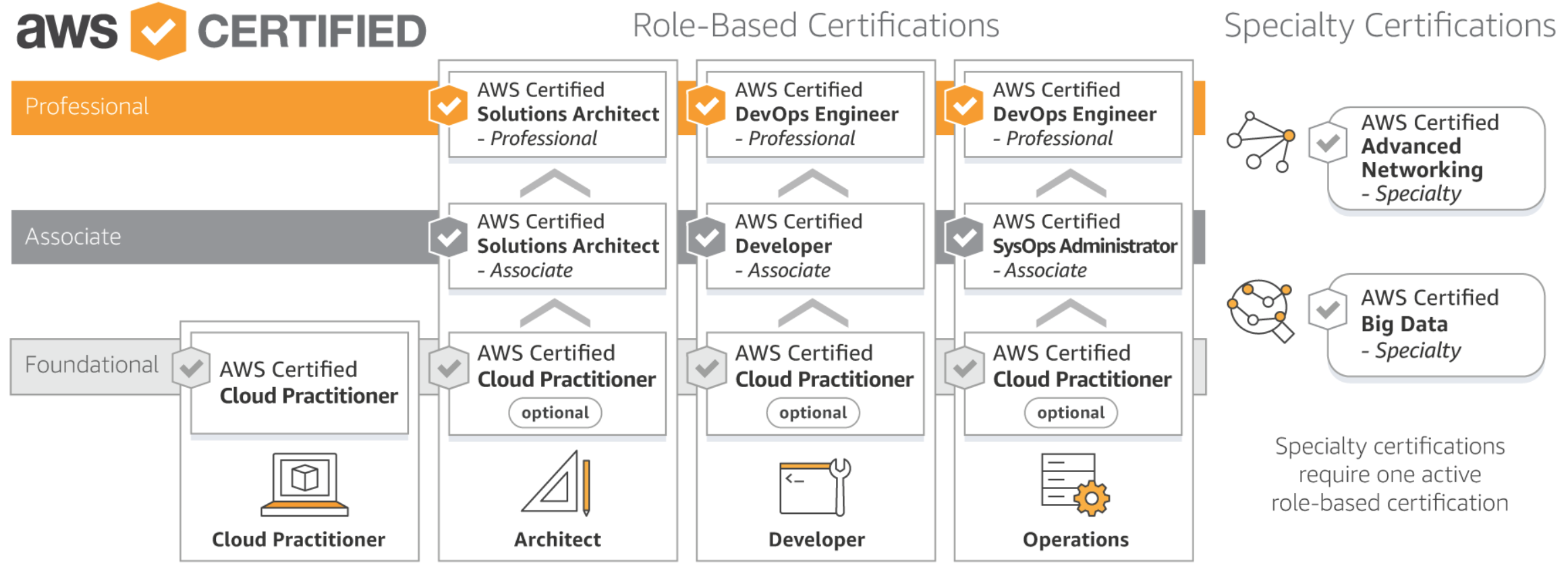Click Cloud Practitioner text in Developer column
Screen dimensions: 1568x576
824,380
